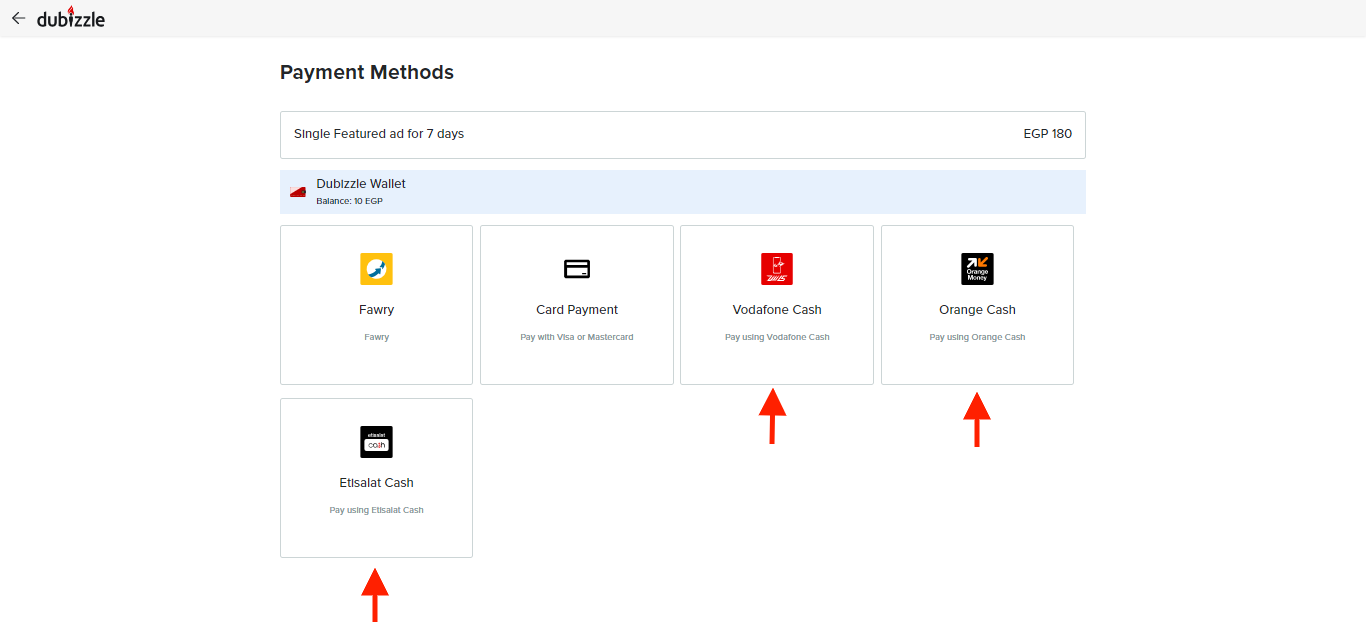Click the 'Payment Methods' heading
This screenshot has height=643, width=1367.
[x=367, y=72]
